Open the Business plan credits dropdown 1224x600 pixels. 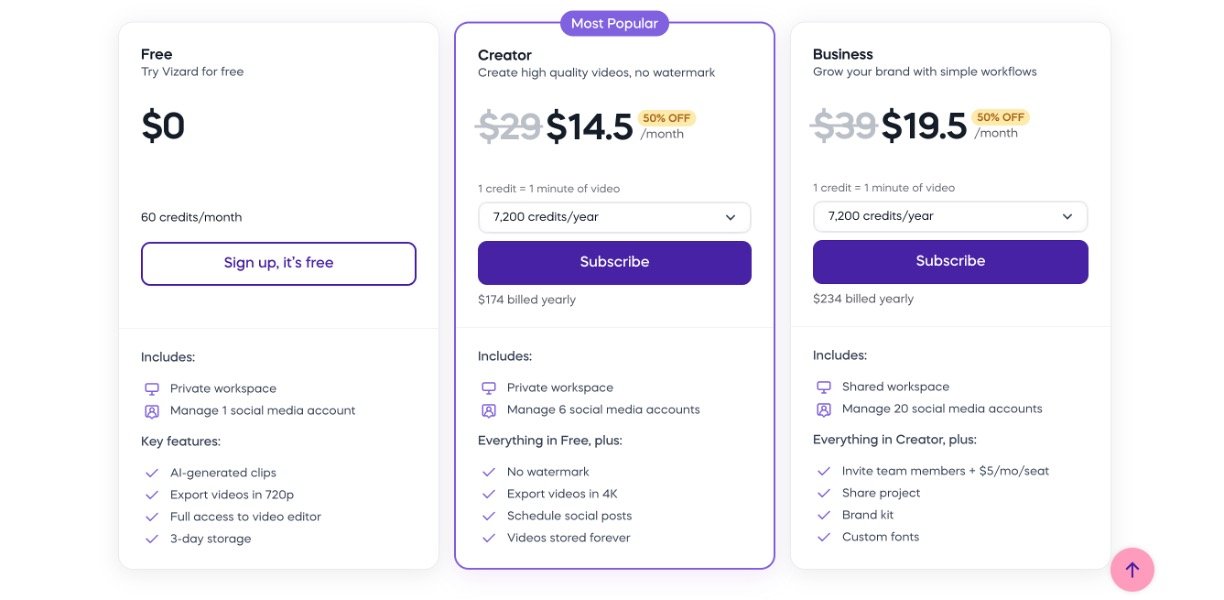coord(950,216)
